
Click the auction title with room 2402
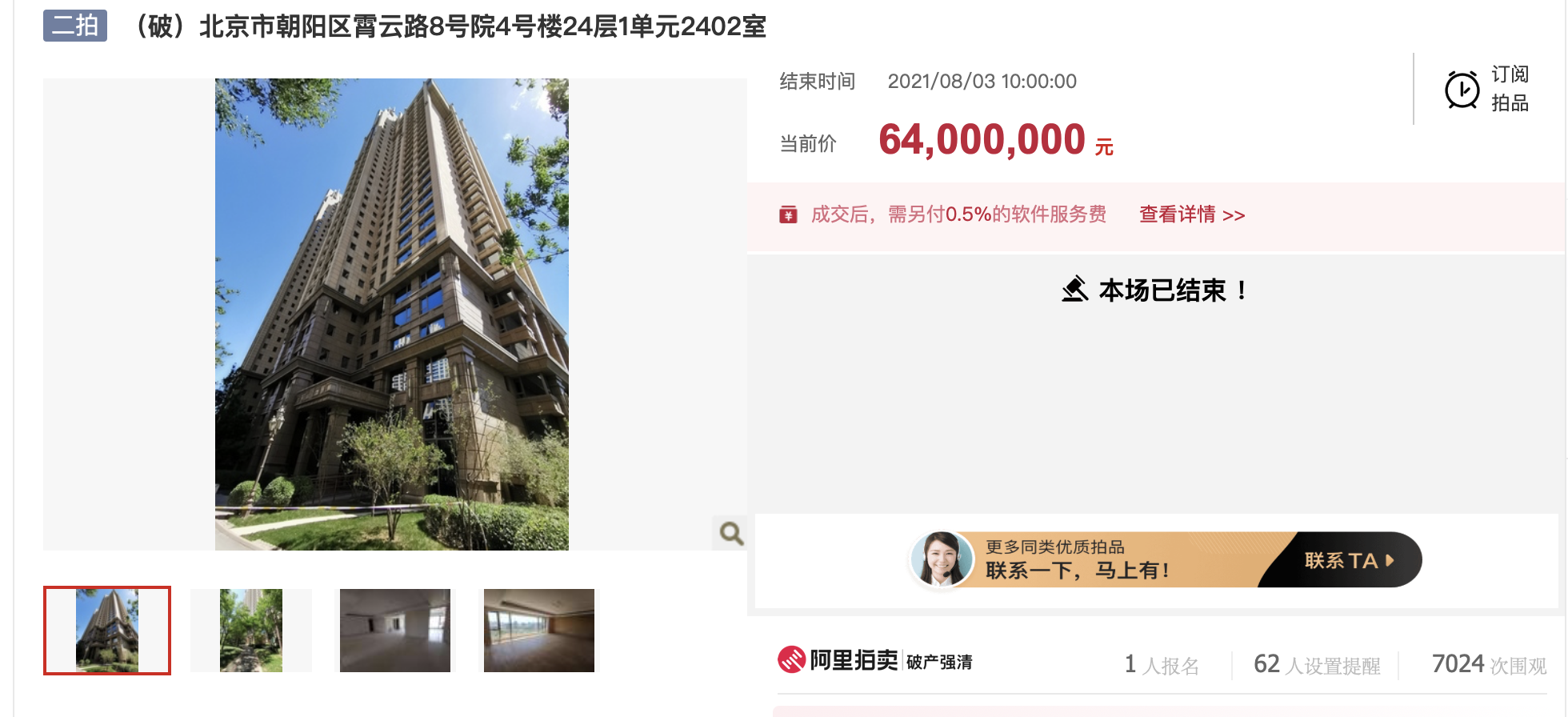[x=450, y=26]
